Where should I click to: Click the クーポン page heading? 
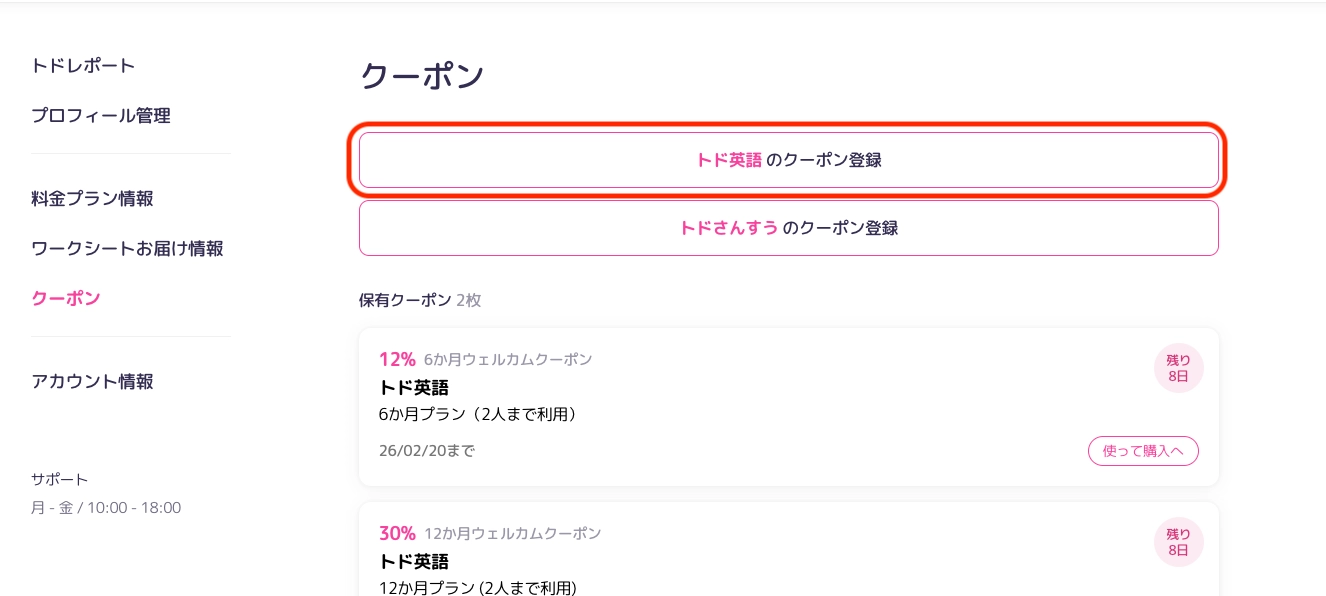coord(421,77)
